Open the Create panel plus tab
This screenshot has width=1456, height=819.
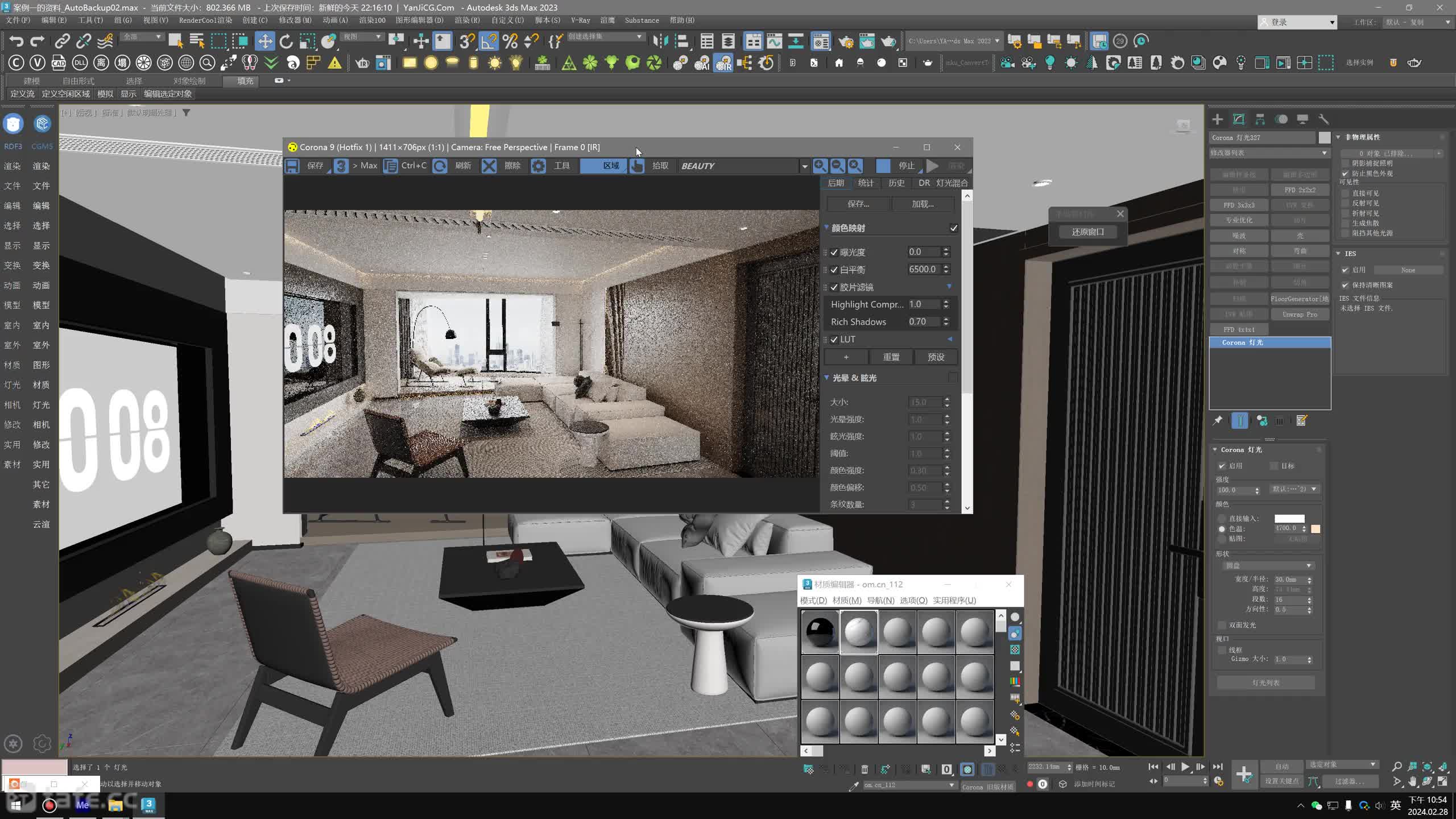(x=1217, y=119)
